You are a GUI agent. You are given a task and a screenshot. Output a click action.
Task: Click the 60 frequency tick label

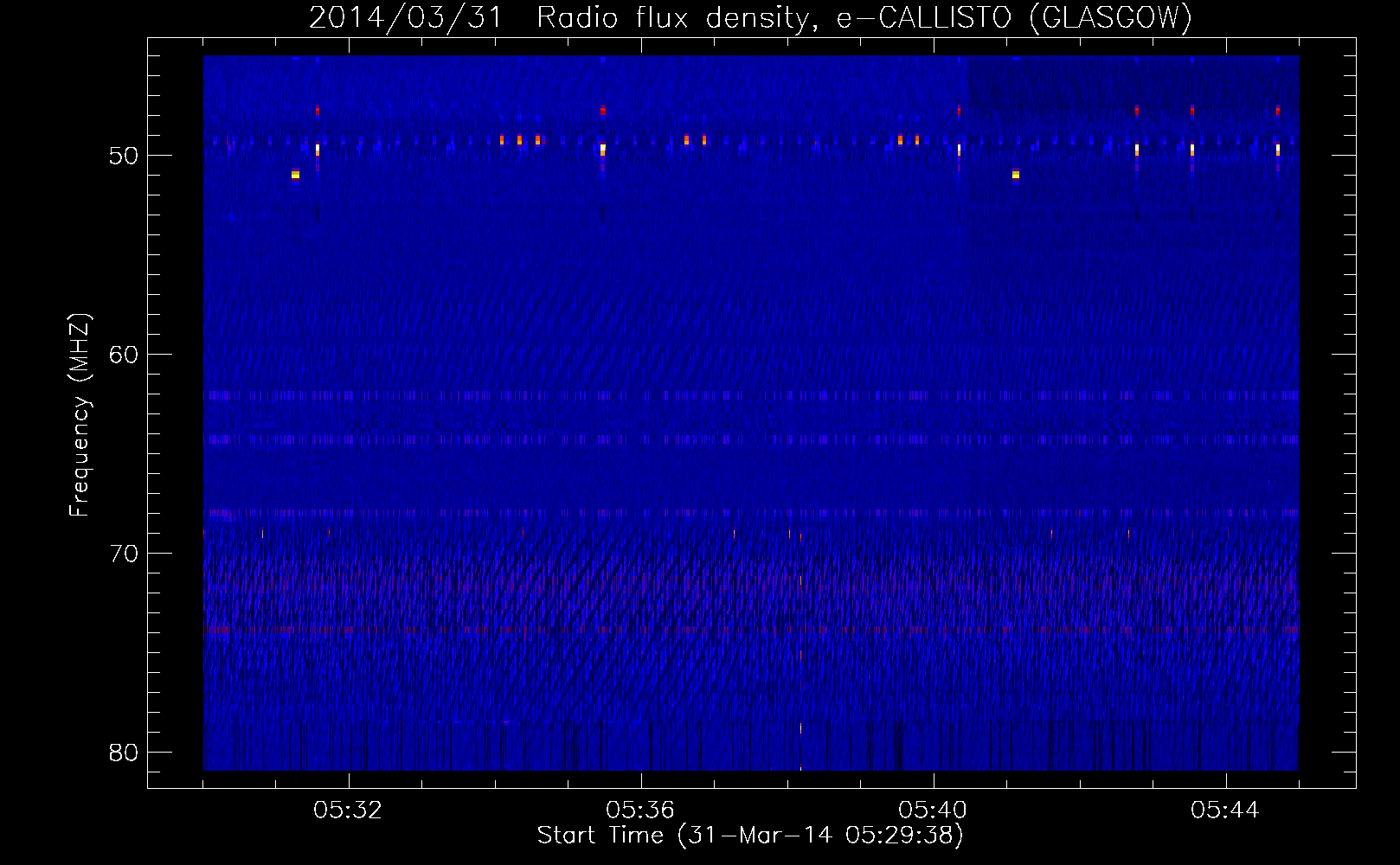125,356
